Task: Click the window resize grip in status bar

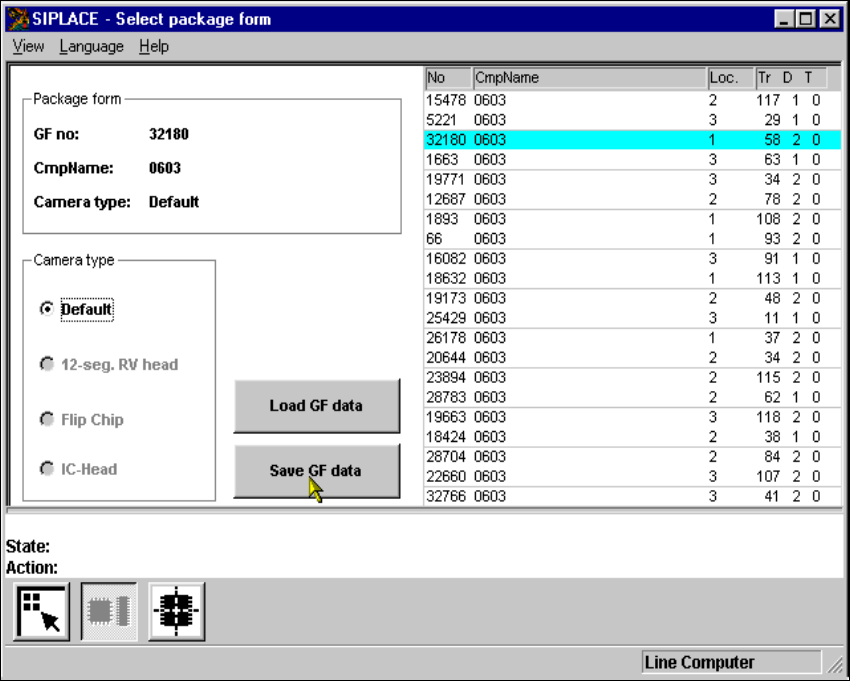Action: click(835, 664)
